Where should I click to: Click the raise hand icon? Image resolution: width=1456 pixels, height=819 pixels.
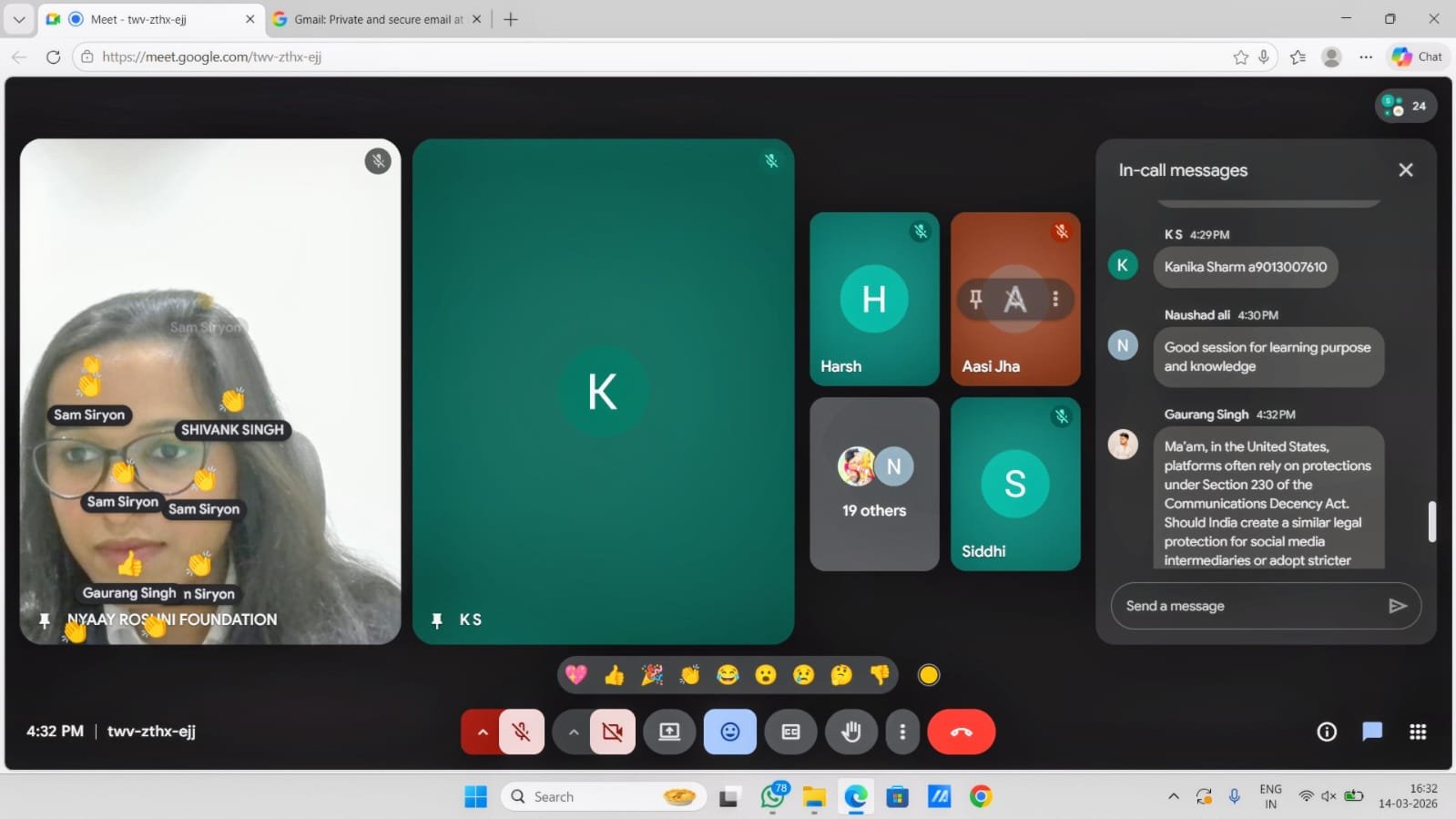[x=851, y=732]
